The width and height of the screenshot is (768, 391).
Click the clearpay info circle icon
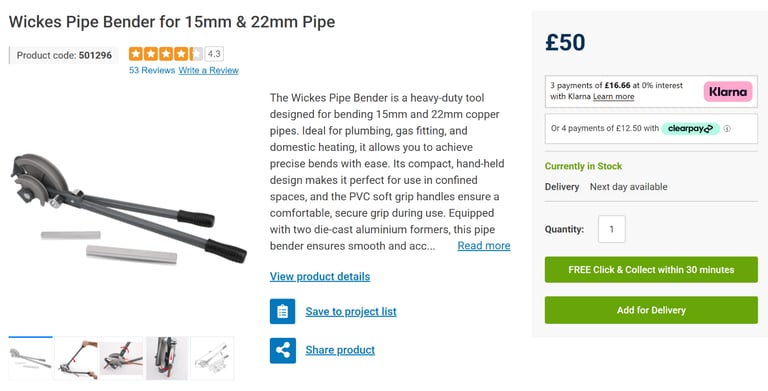tap(727, 128)
